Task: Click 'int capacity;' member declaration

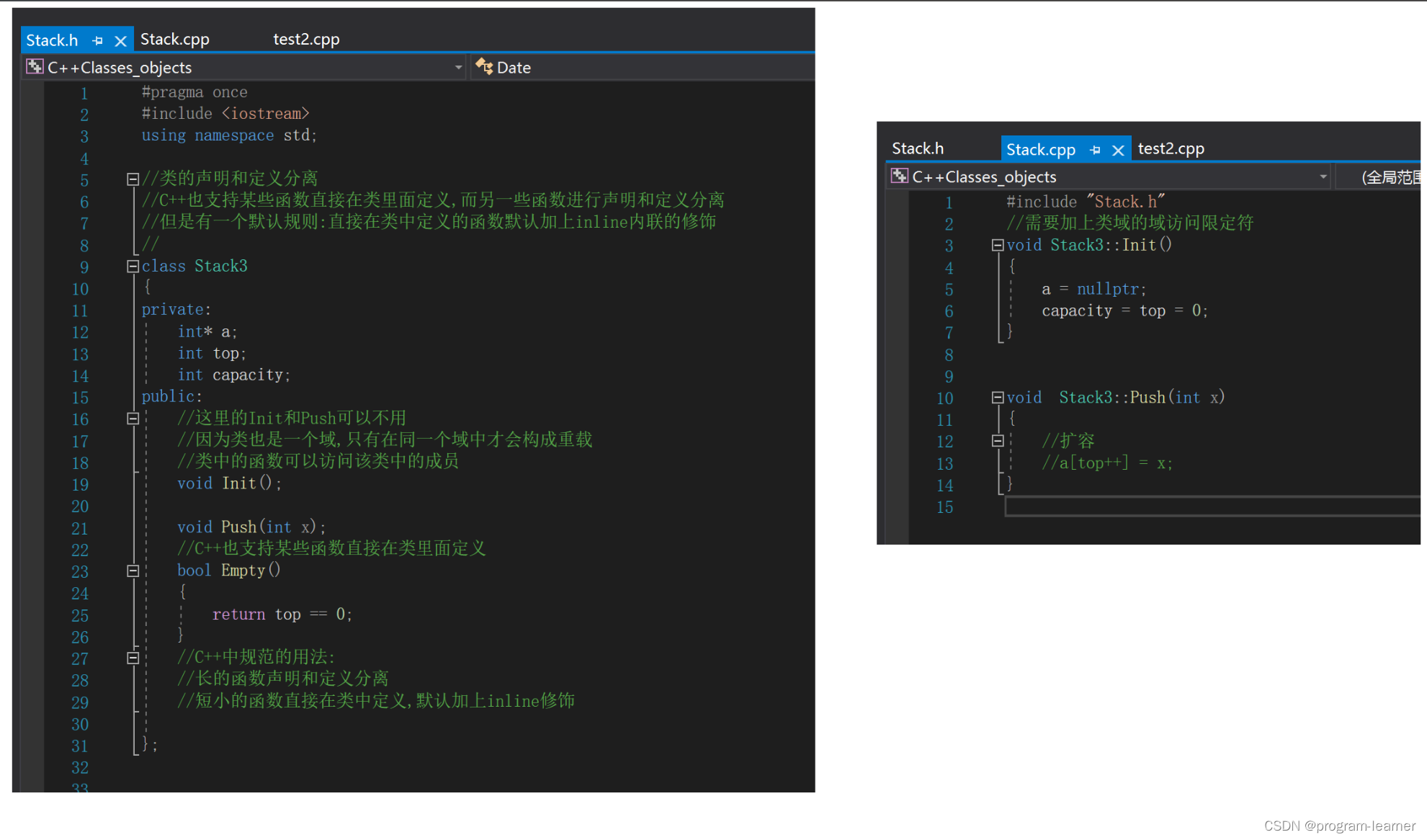Action: 234,375
